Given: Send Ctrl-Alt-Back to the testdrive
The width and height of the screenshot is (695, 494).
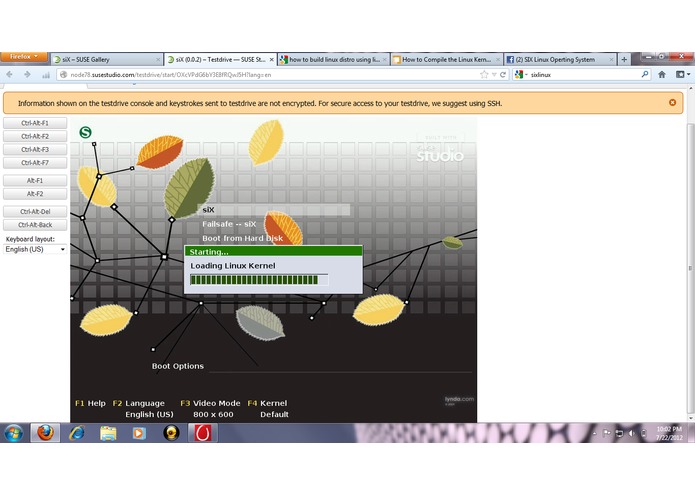Looking at the screenshot, I should click(x=35, y=225).
